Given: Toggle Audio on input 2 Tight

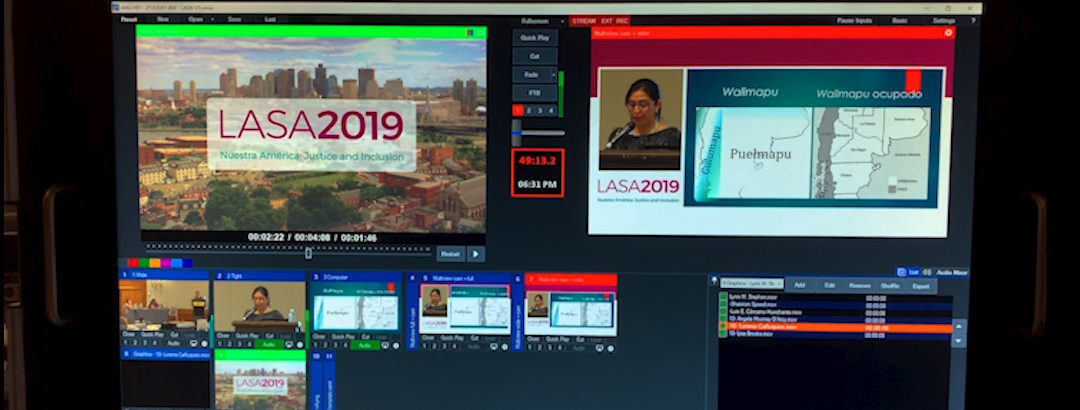Looking at the screenshot, I should [x=269, y=343].
